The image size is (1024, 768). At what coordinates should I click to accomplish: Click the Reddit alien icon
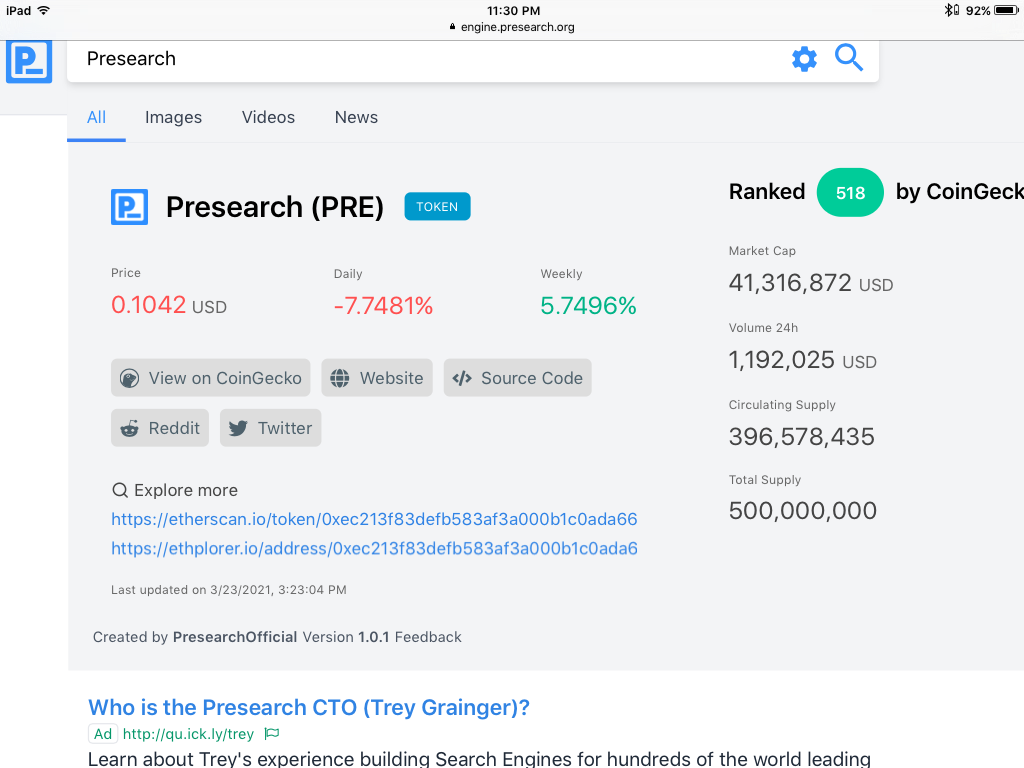tap(129, 428)
